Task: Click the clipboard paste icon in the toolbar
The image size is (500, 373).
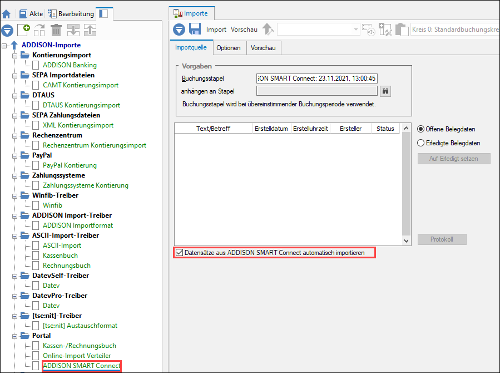Action: point(402,29)
